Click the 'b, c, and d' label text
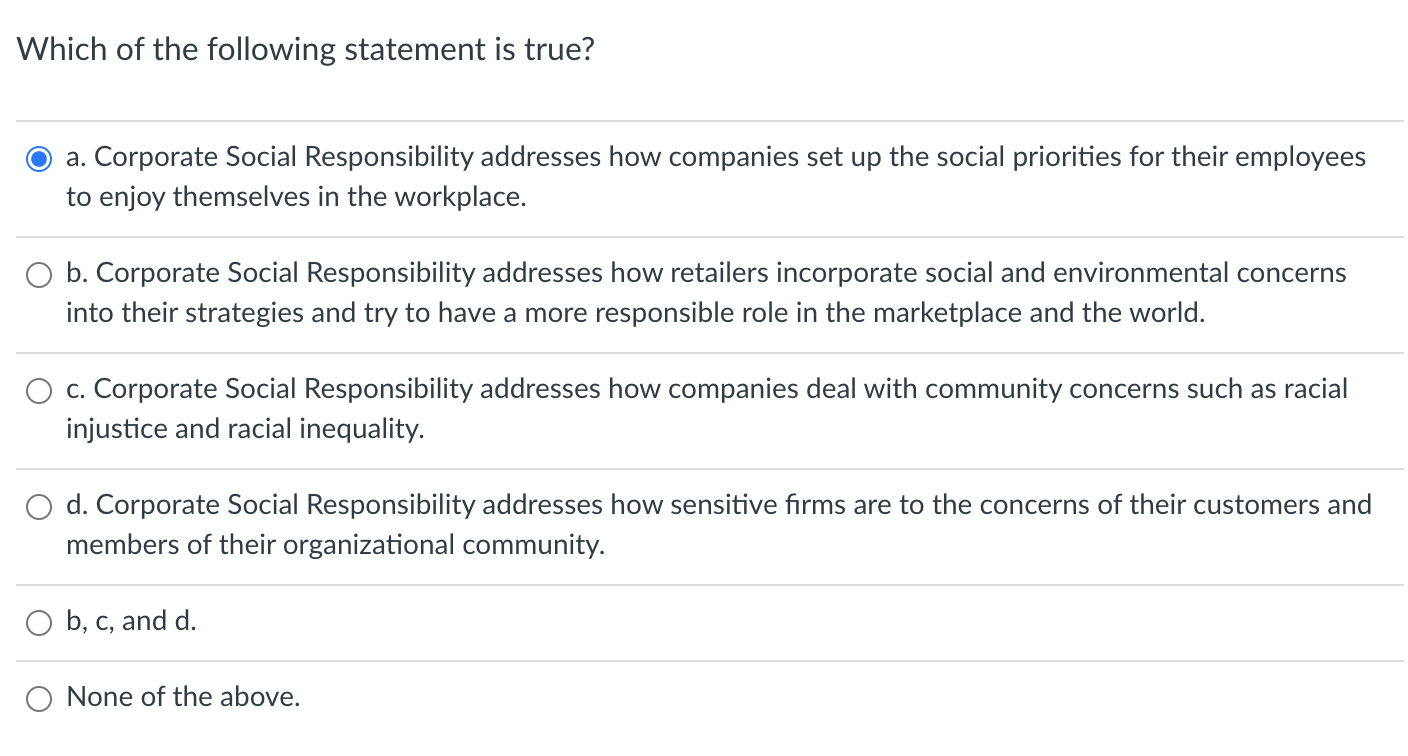 130,620
